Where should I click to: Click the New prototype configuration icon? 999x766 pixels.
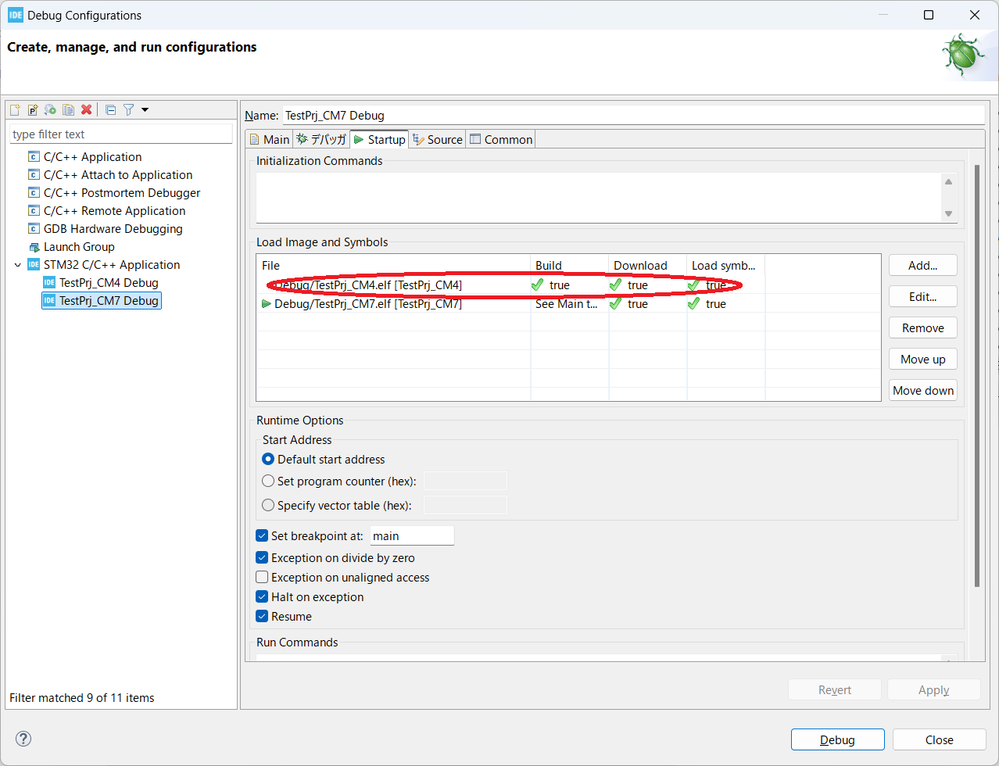coord(32,110)
